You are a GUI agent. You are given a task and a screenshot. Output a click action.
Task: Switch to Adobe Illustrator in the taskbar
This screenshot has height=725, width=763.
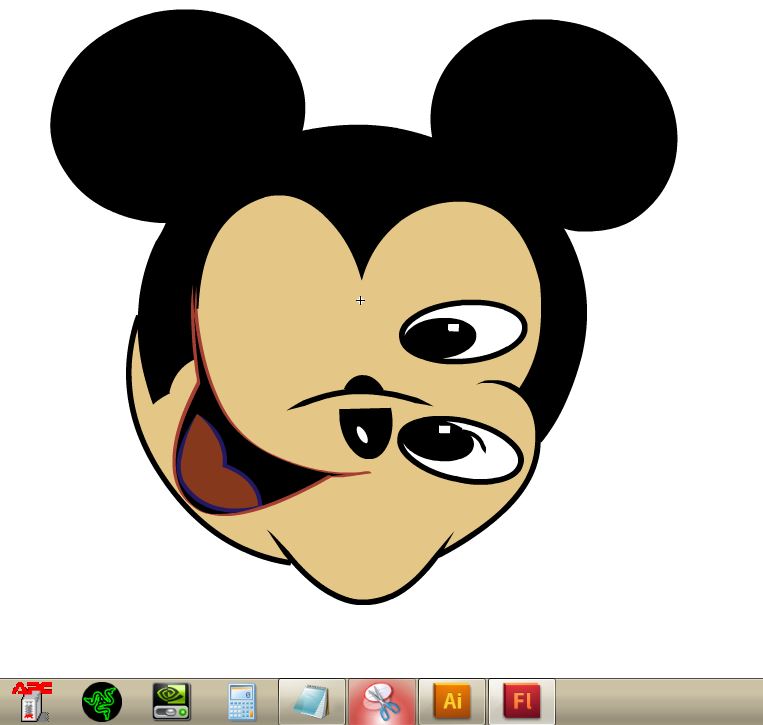click(452, 702)
